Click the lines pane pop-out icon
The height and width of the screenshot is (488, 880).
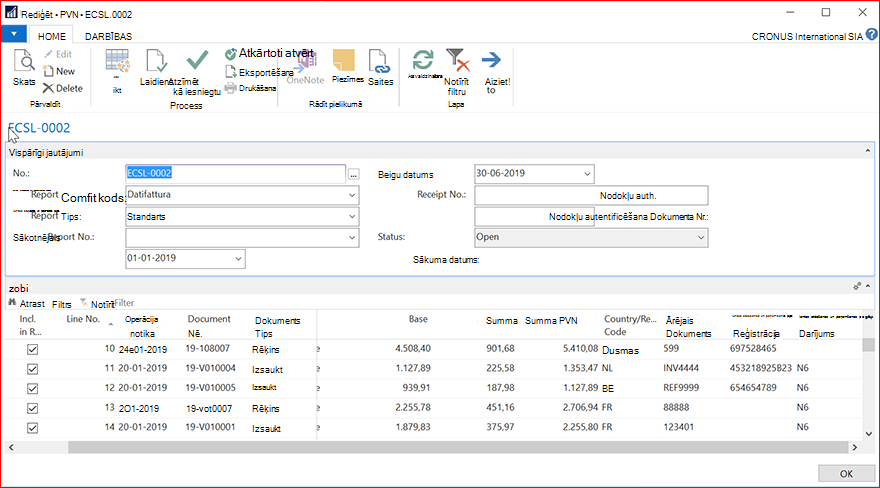(857, 286)
